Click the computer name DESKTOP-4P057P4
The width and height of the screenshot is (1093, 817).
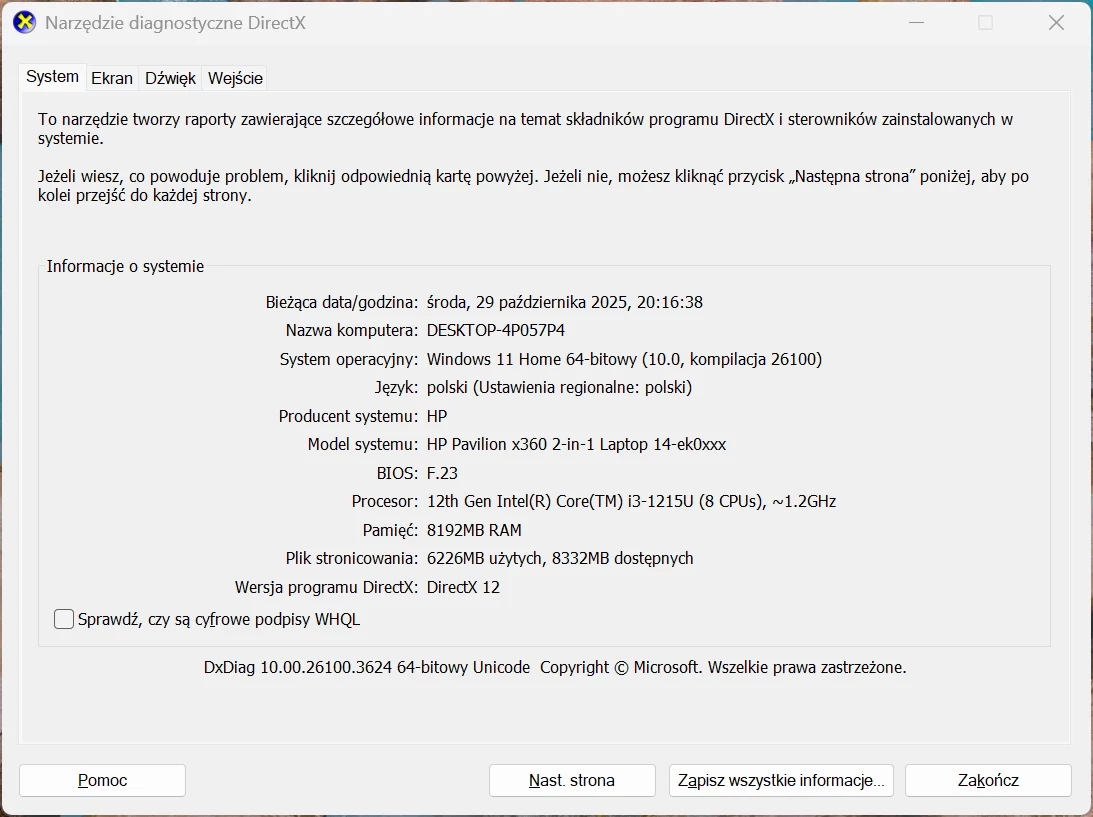click(x=502, y=330)
